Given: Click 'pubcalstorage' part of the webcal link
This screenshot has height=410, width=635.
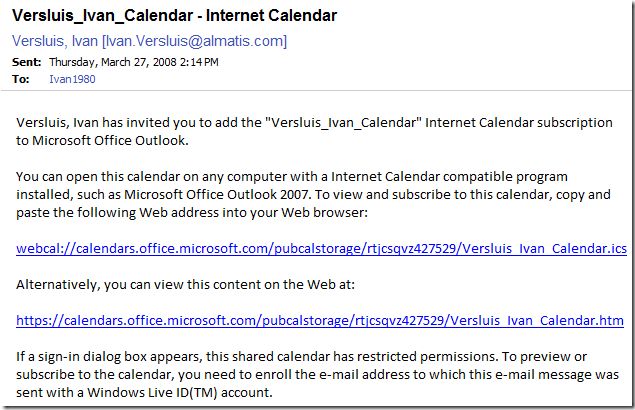Looking at the screenshot, I should point(318,248).
